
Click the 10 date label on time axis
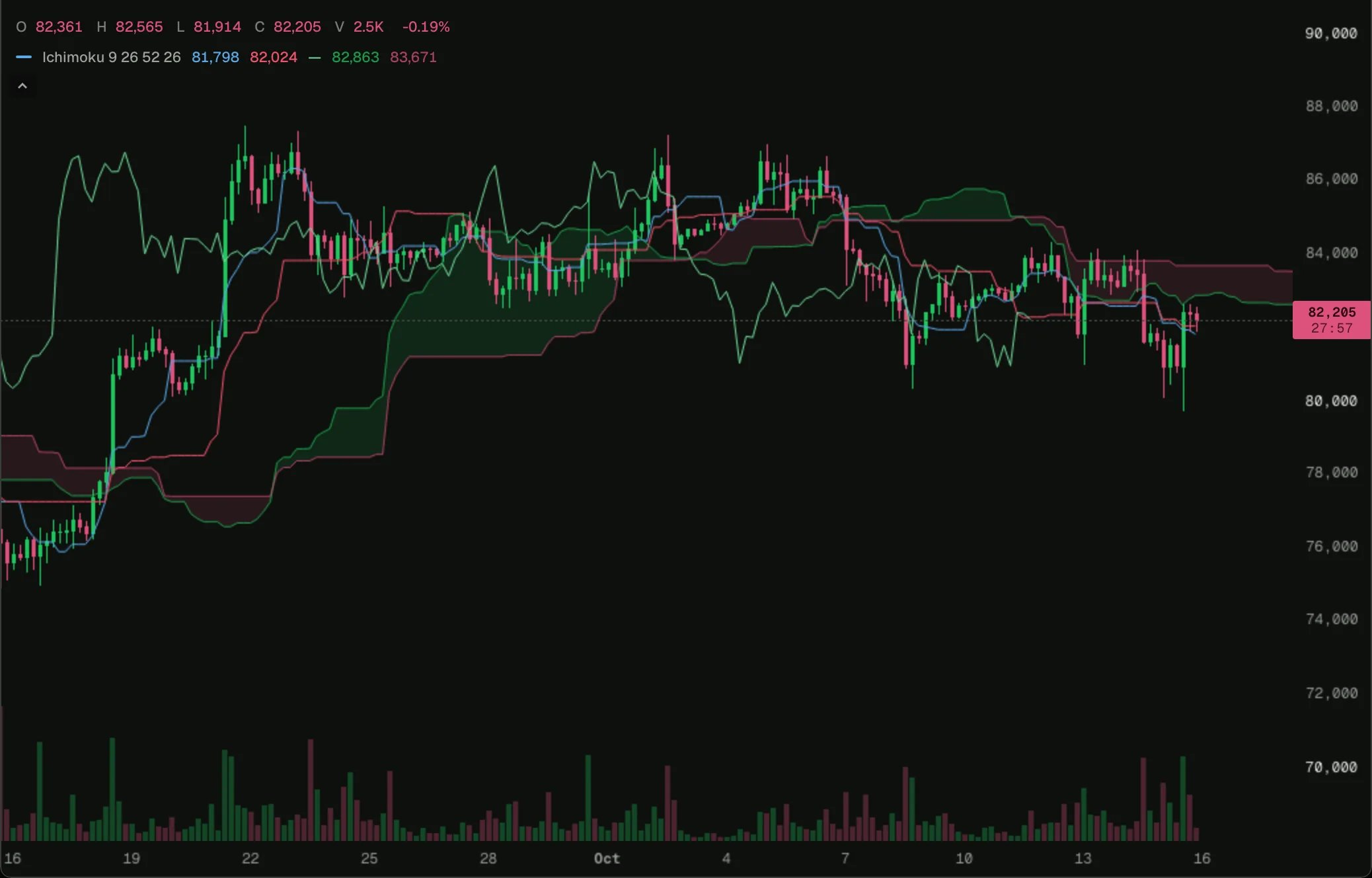pyautogui.click(x=964, y=858)
